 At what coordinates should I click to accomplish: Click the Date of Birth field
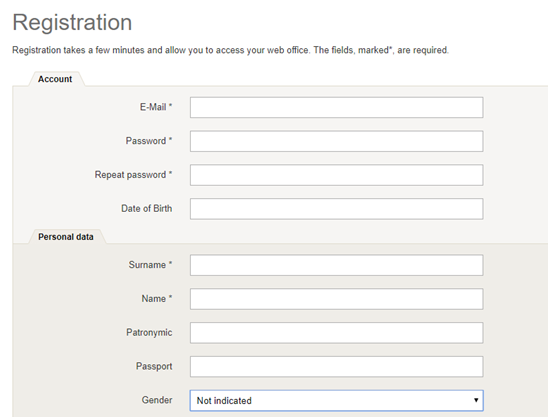336,209
